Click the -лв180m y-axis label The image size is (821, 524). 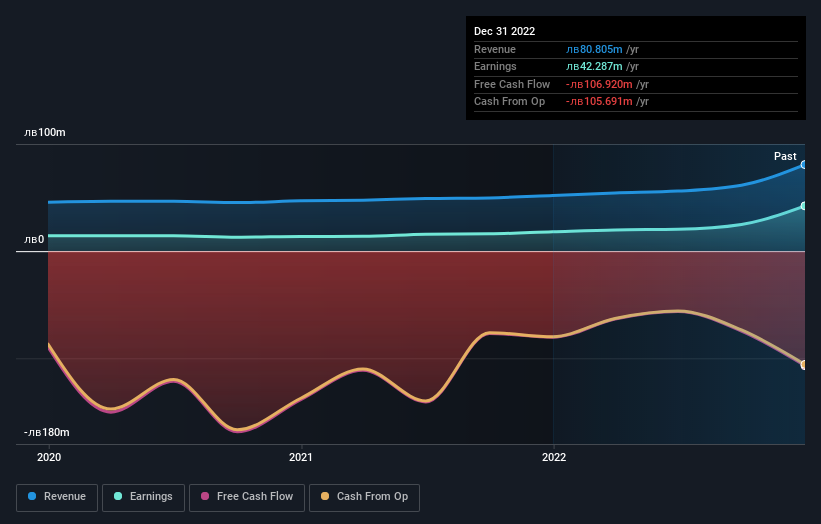click(47, 432)
